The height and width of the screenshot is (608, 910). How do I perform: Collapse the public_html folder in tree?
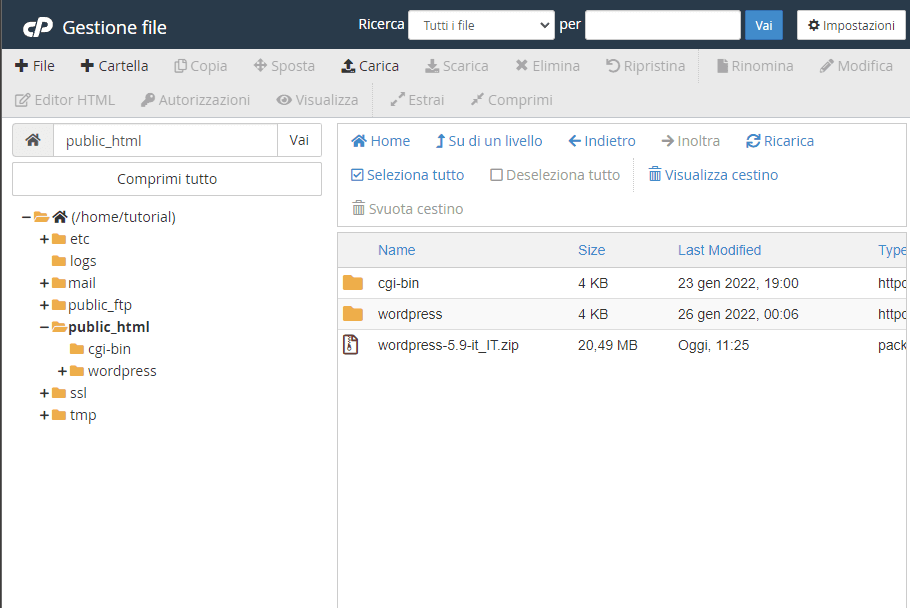click(x=44, y=327)
